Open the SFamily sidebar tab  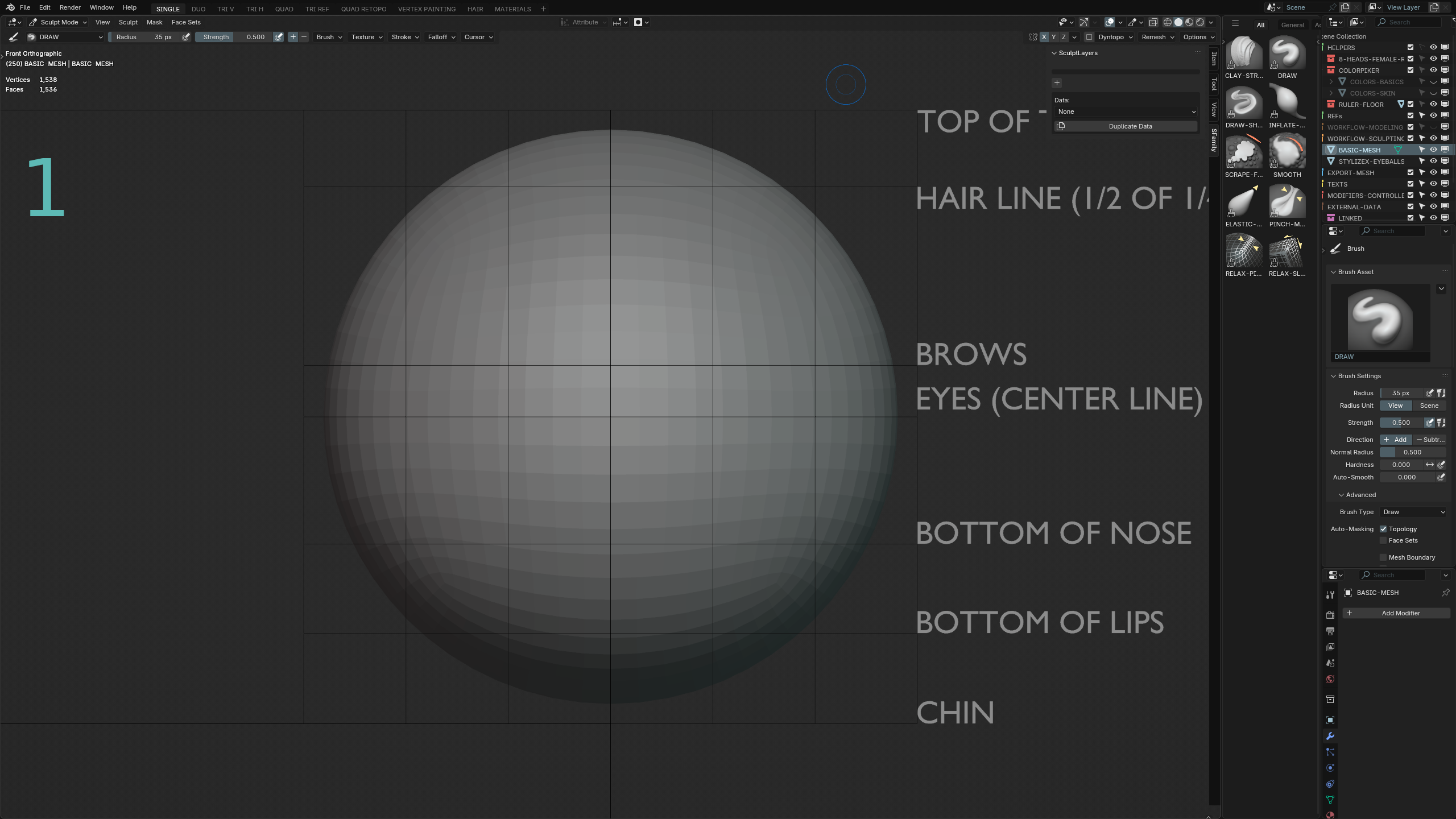1214,140
